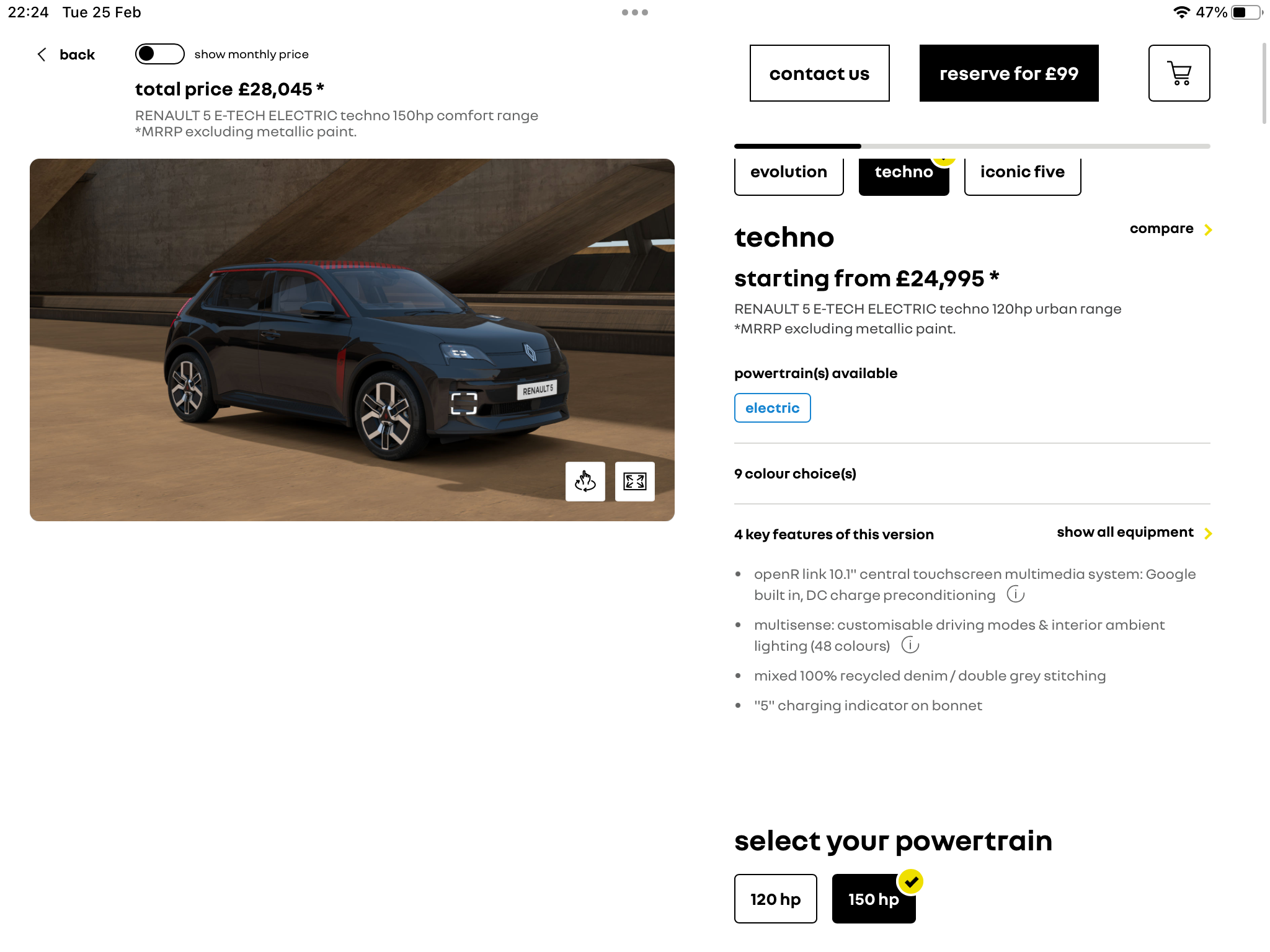Tap info icon next to lighting (48 colours)
The height and width of the screenshot is (952, 1270).
tap(910, 645)
